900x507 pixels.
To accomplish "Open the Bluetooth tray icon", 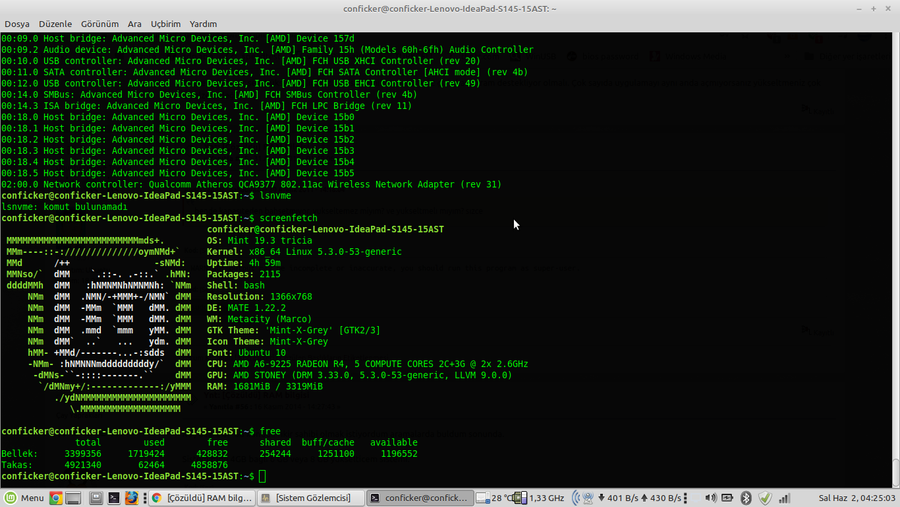I will 746,498.
